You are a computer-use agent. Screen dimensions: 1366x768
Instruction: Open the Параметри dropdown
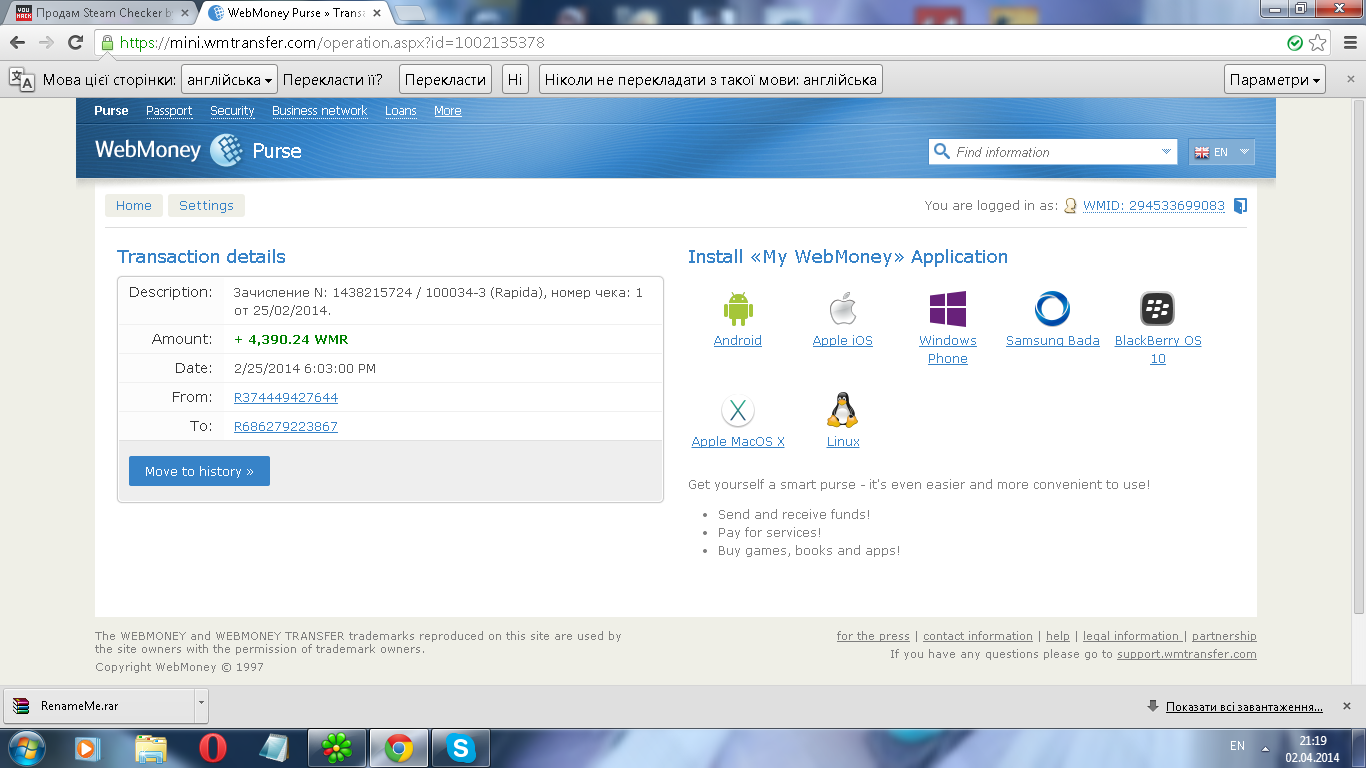(x=1275, y=80)
